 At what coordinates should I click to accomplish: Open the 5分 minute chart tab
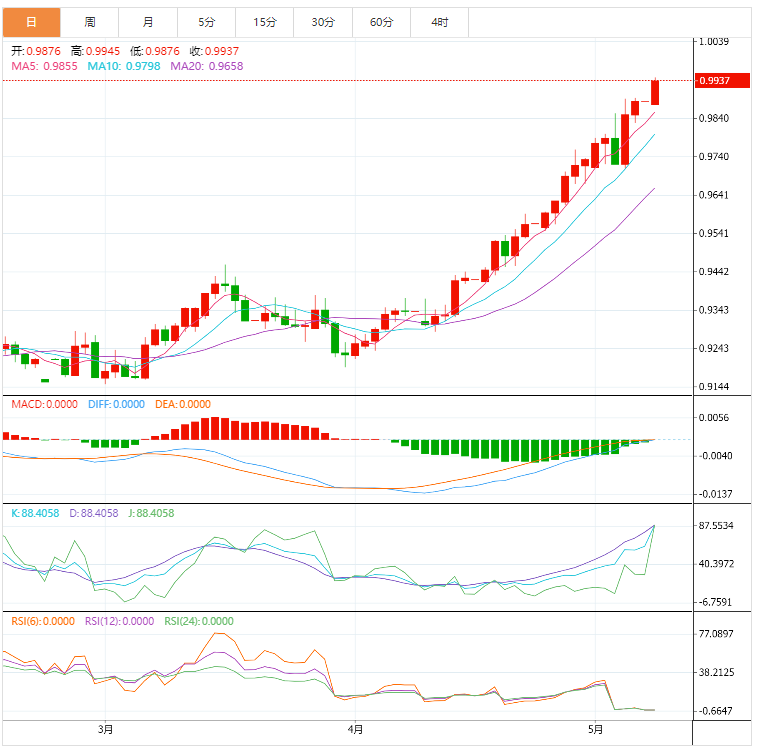(206, 21)
